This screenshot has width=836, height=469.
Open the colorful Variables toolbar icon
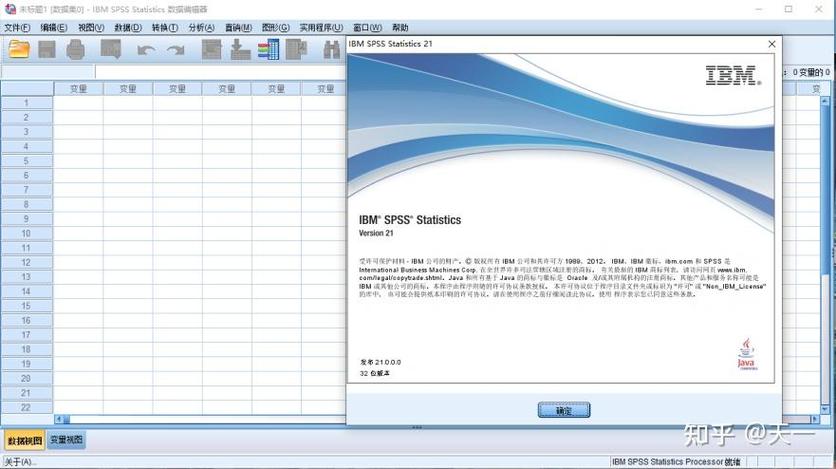[269, 50]
